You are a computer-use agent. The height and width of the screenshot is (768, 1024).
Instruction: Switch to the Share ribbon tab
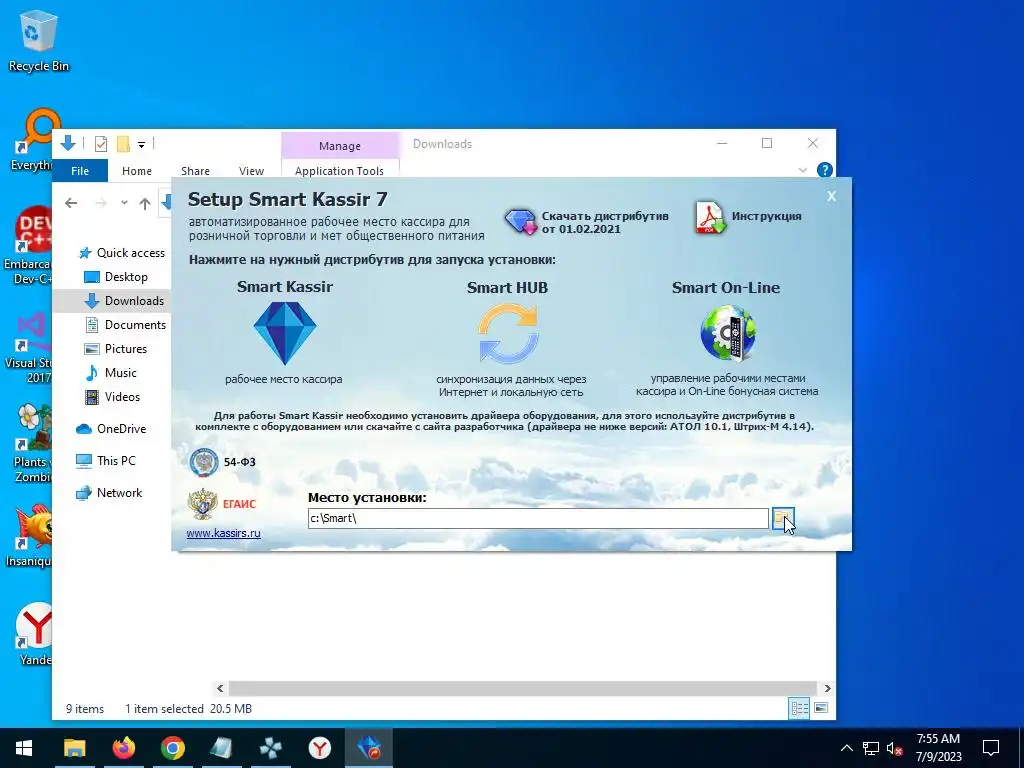[195, 170]
